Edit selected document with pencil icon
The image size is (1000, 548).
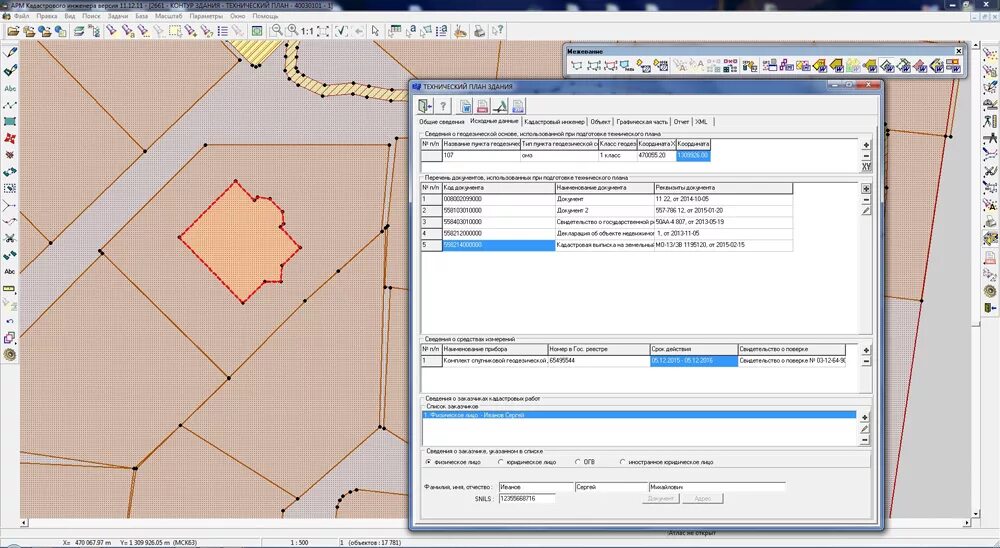tap(866, 211)
